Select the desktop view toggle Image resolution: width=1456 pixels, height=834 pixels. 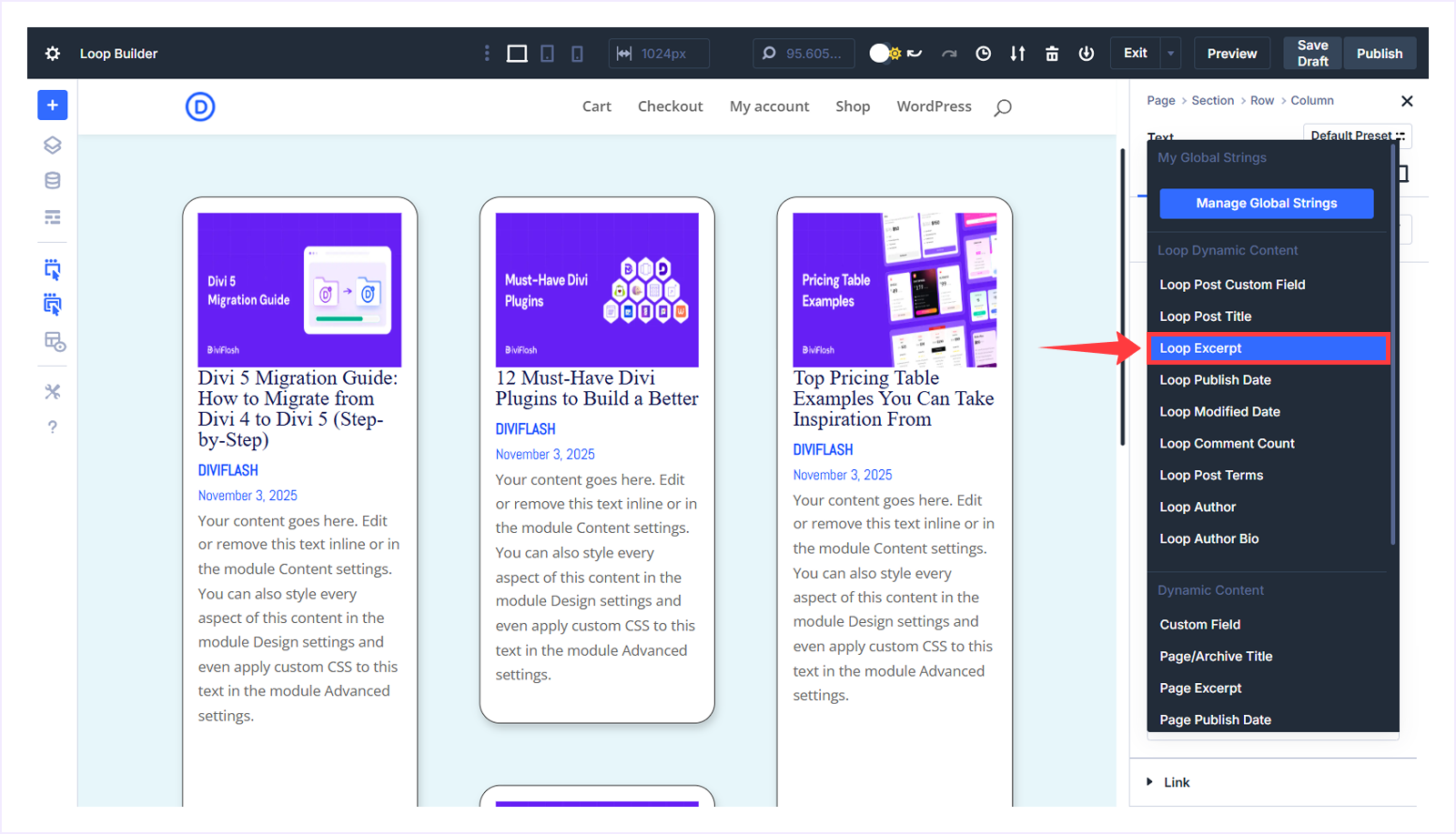click(517, 54)
